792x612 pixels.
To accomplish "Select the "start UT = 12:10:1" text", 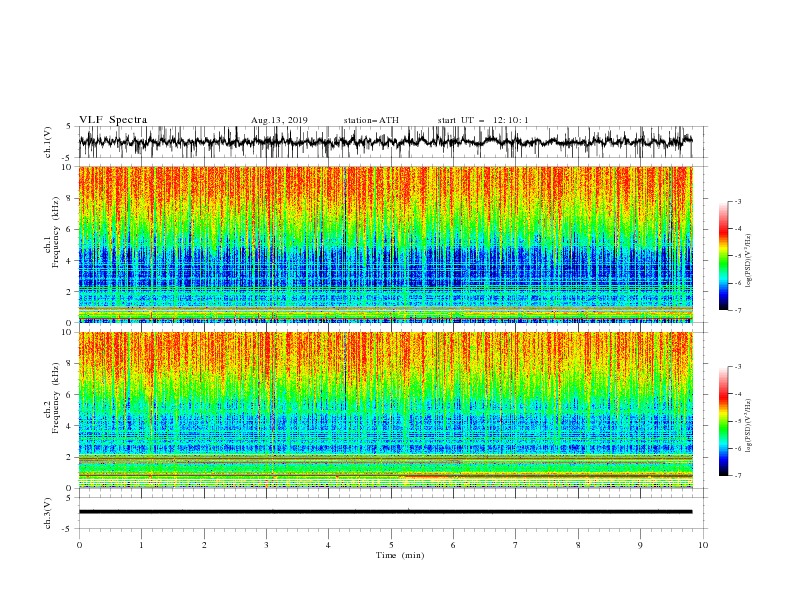I will [x=483, y=120].
